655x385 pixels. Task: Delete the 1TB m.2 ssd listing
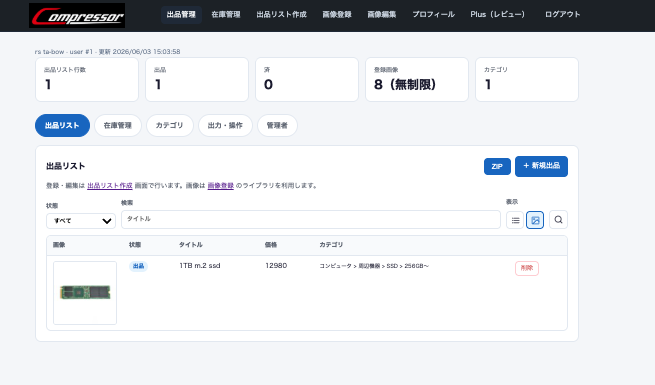point(527,268)
